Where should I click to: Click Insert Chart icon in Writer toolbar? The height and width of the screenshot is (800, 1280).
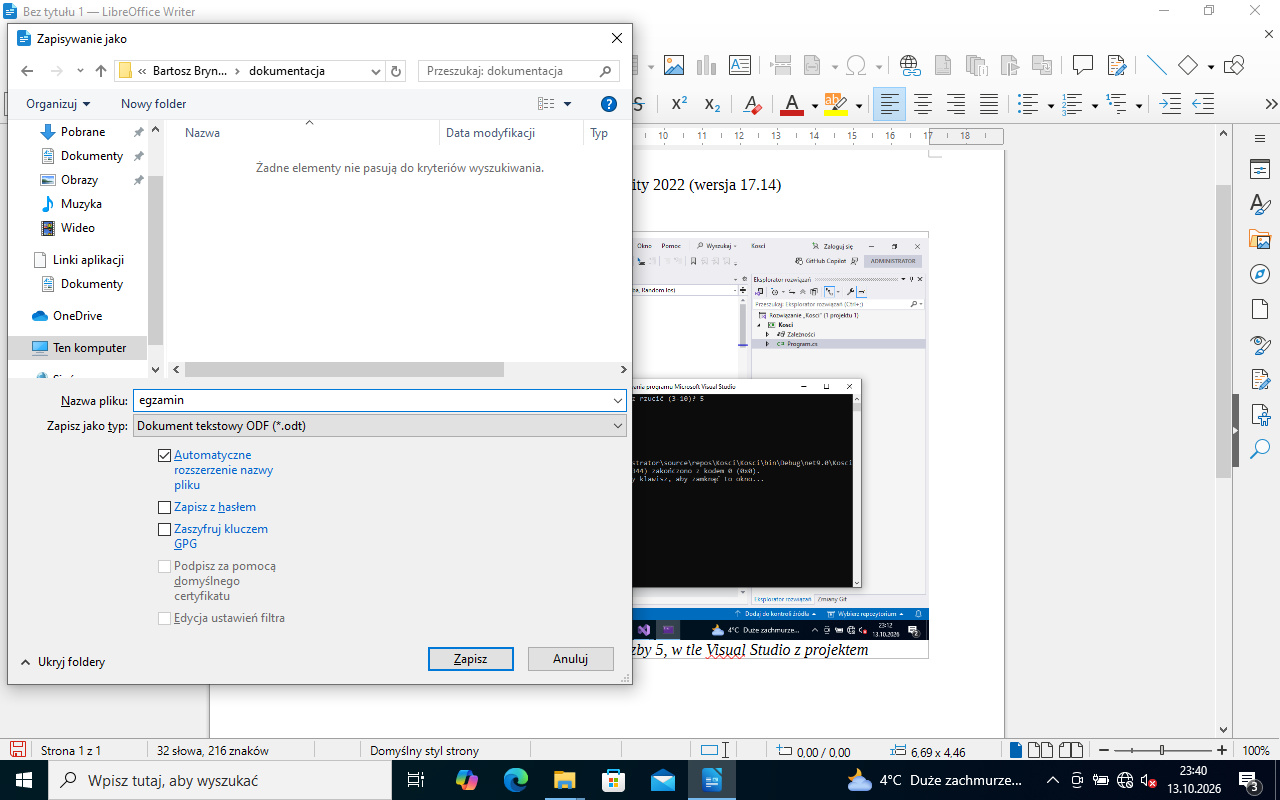tap(707, 65)
